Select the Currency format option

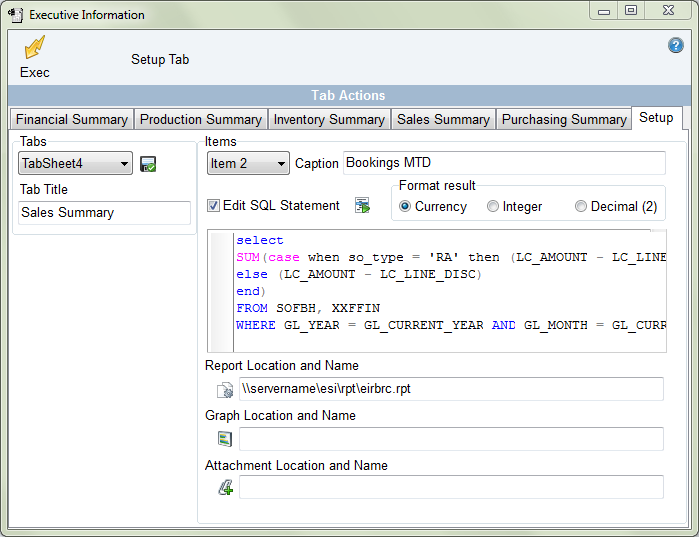[x=404, y=206]
